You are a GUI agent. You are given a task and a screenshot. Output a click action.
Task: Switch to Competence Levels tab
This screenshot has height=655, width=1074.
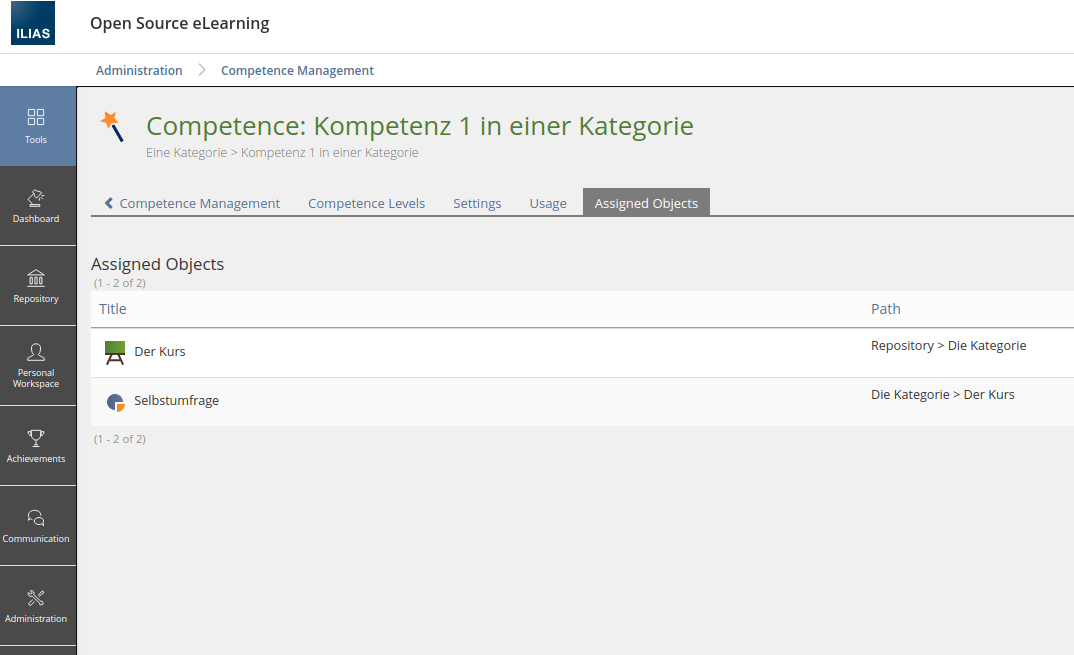[366, 203]
